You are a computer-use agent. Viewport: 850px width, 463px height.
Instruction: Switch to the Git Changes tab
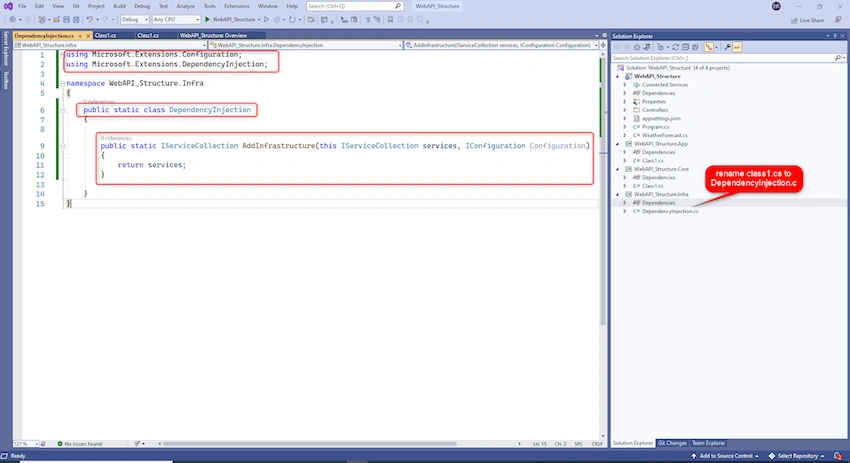672,443
